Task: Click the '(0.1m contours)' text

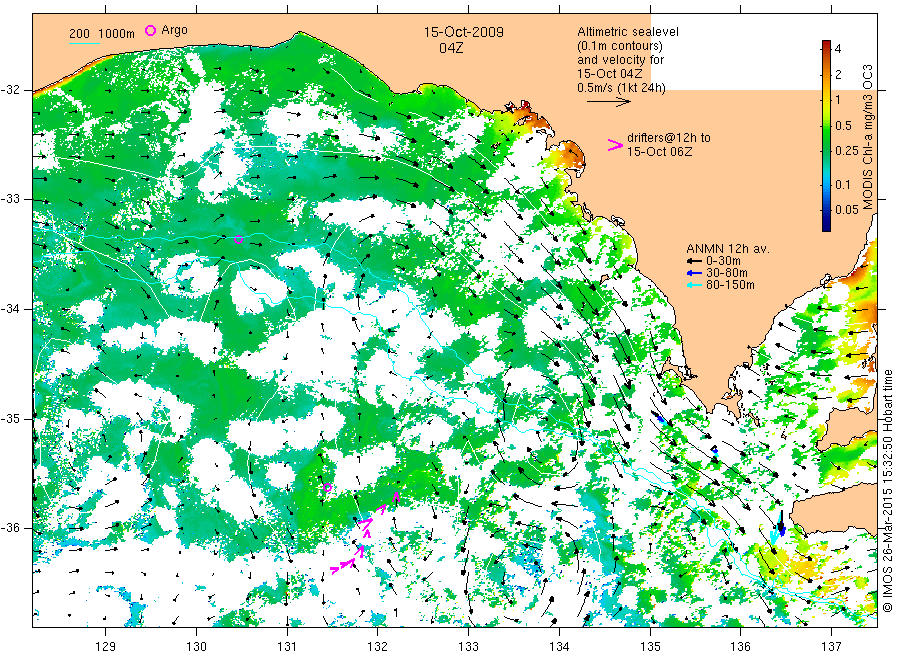Action: [x=620, y=46]
